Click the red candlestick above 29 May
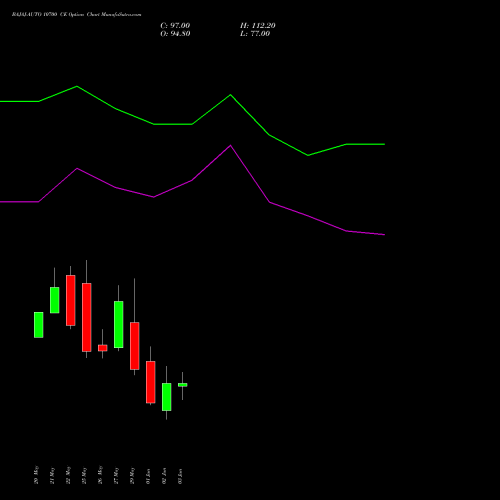 [x=135, y=346]
